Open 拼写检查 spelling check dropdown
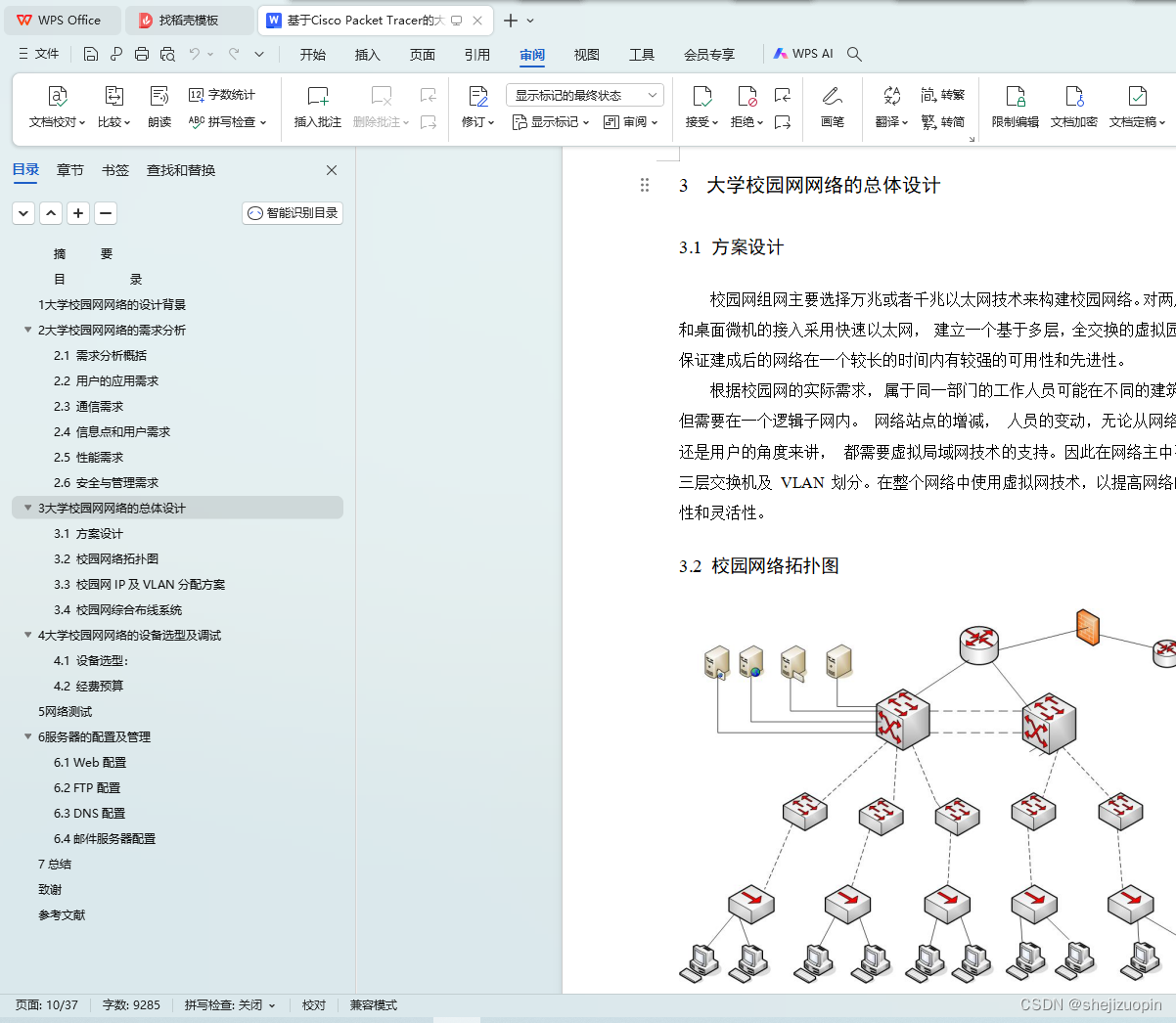 click(228, 122)
